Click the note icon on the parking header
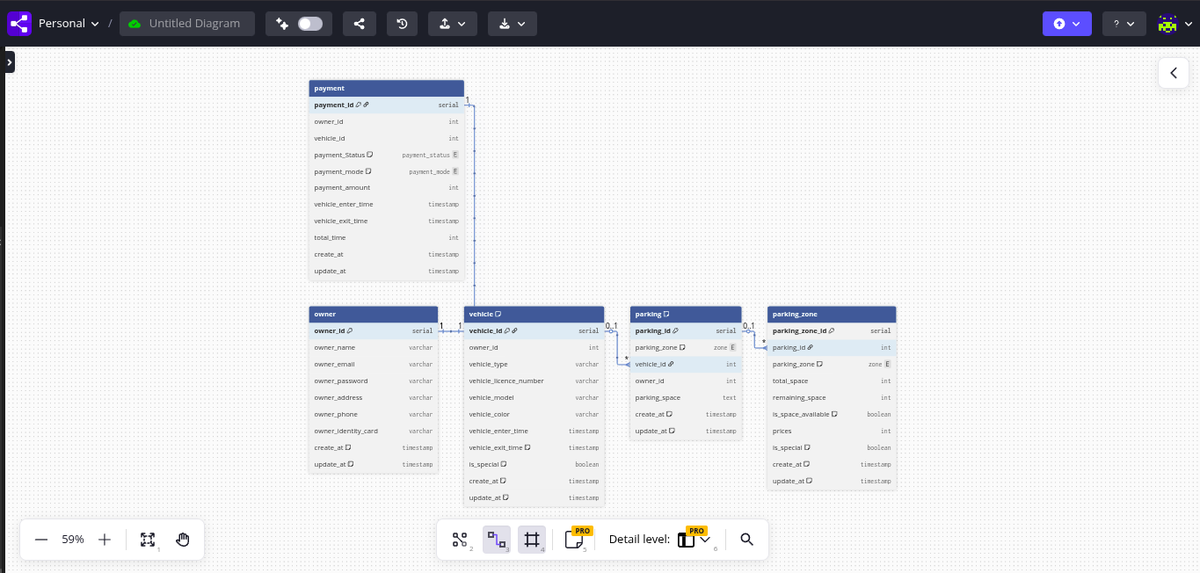The image size is (1200, 573). click(666, 314)
